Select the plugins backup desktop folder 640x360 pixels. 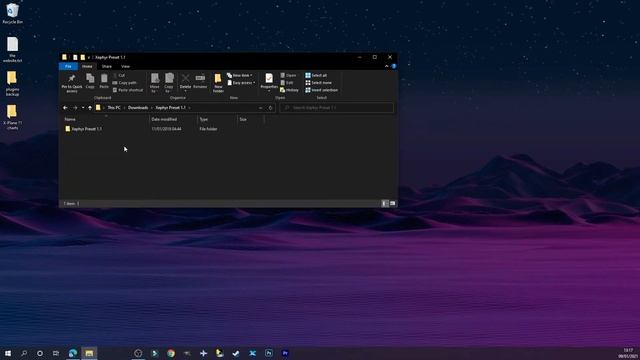[x=12, y=84]
